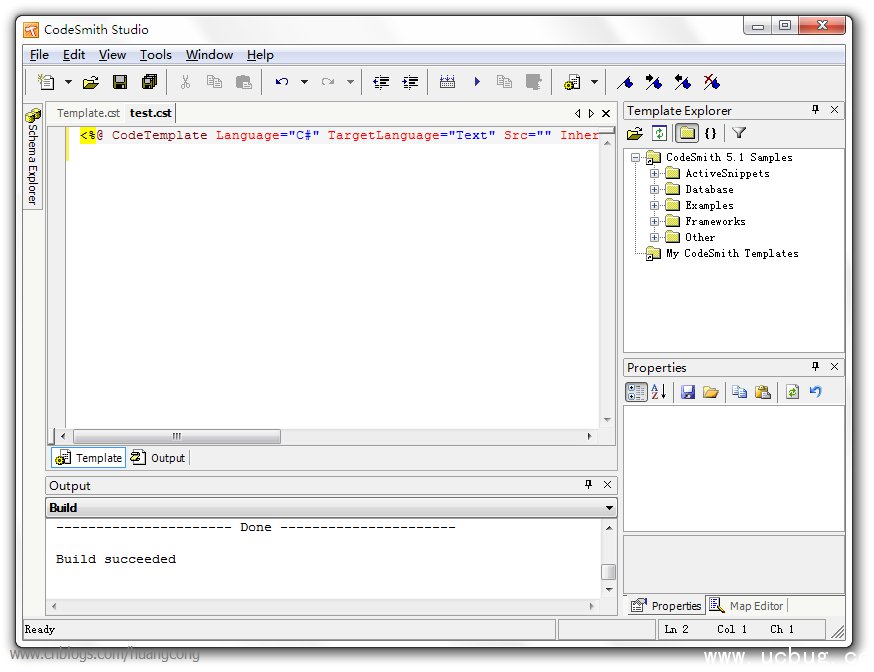Expand the Database folder node

[654, 189]
